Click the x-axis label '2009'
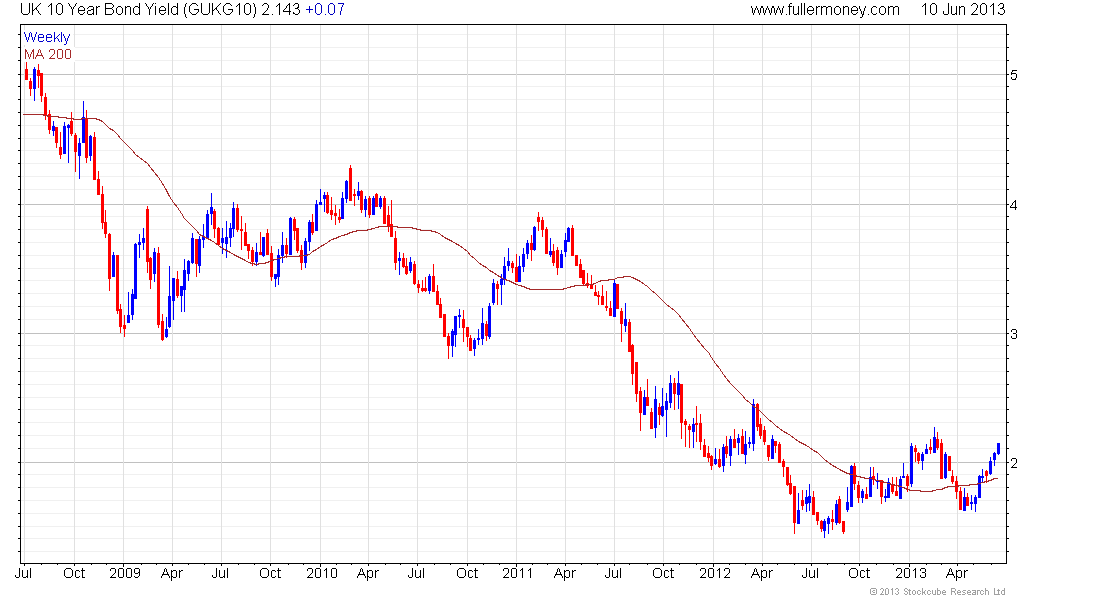 pos(125,573)
